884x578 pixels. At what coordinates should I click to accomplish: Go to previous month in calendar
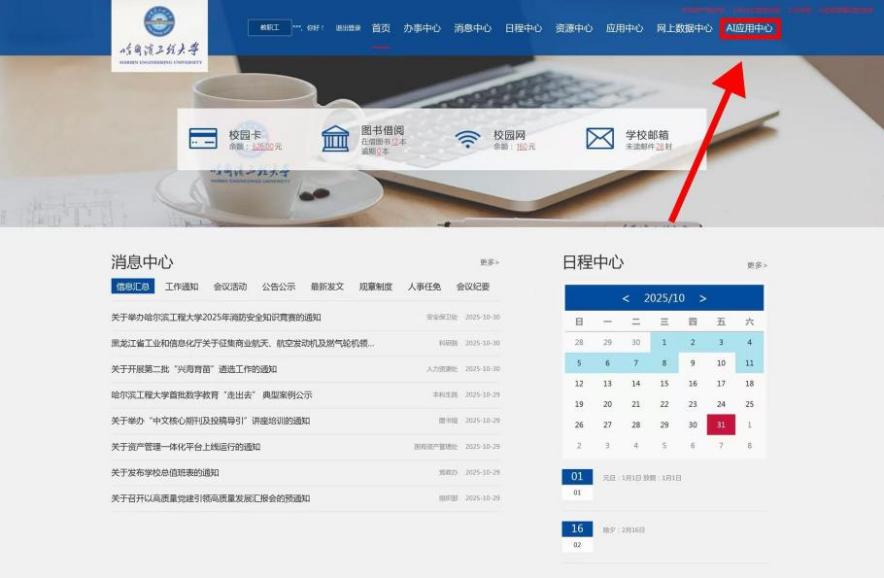pos(626,298)
